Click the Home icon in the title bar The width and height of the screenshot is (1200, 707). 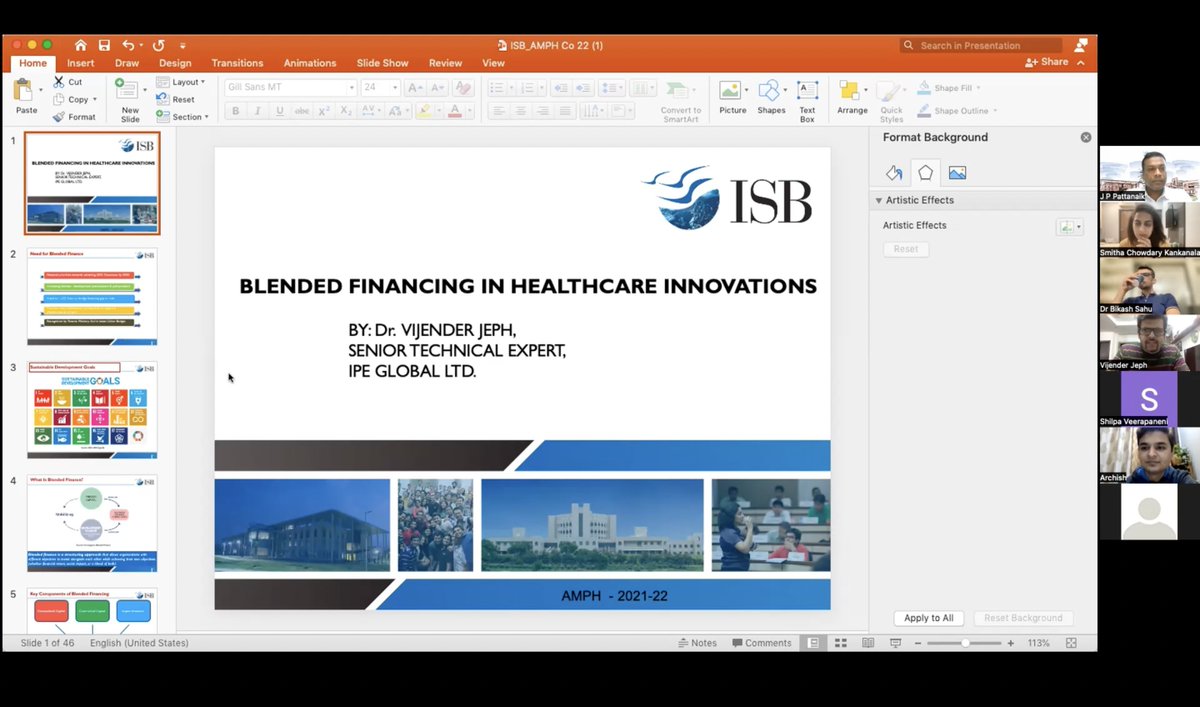tap(81, 45)
